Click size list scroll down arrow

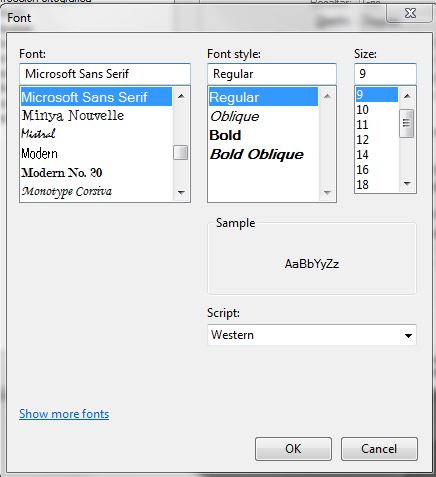point(407,183)
